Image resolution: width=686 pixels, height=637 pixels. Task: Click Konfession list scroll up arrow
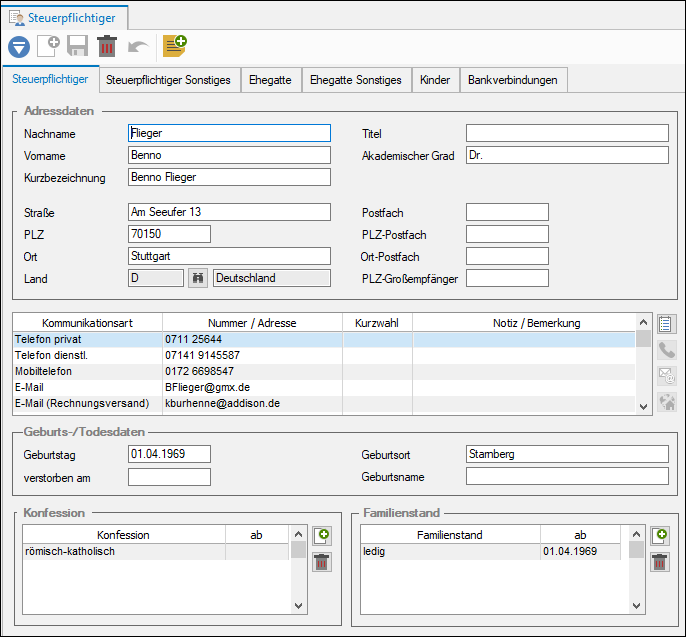click(298, 534)
